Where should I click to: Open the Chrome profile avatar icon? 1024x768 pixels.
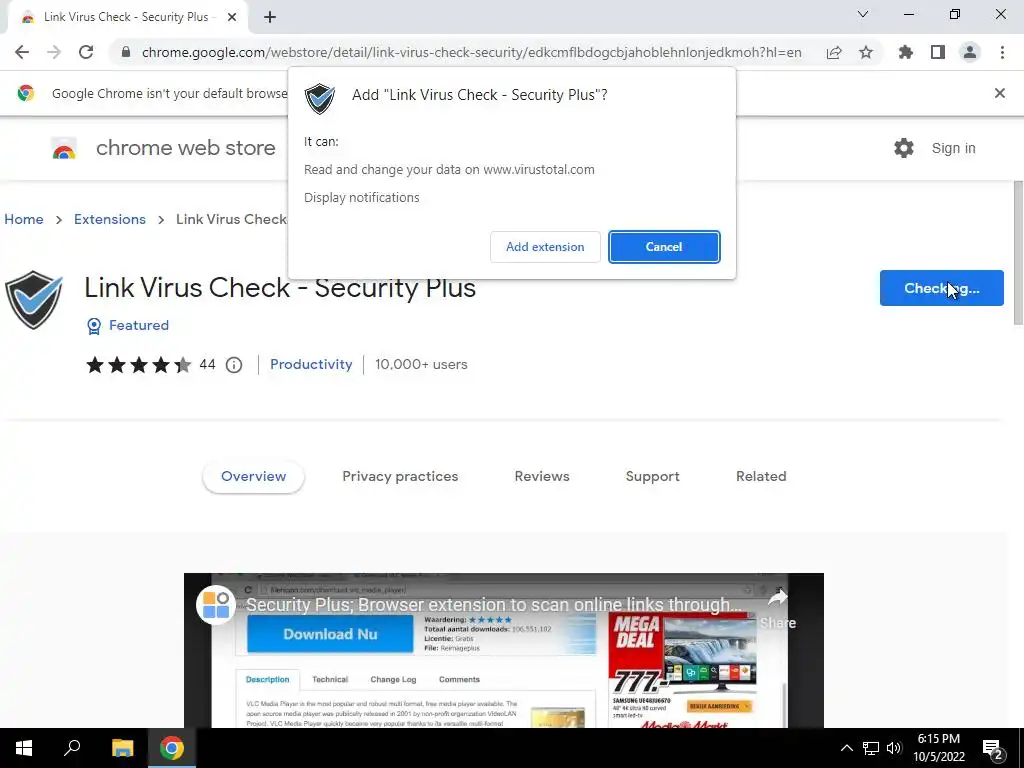tap(970, 52)
